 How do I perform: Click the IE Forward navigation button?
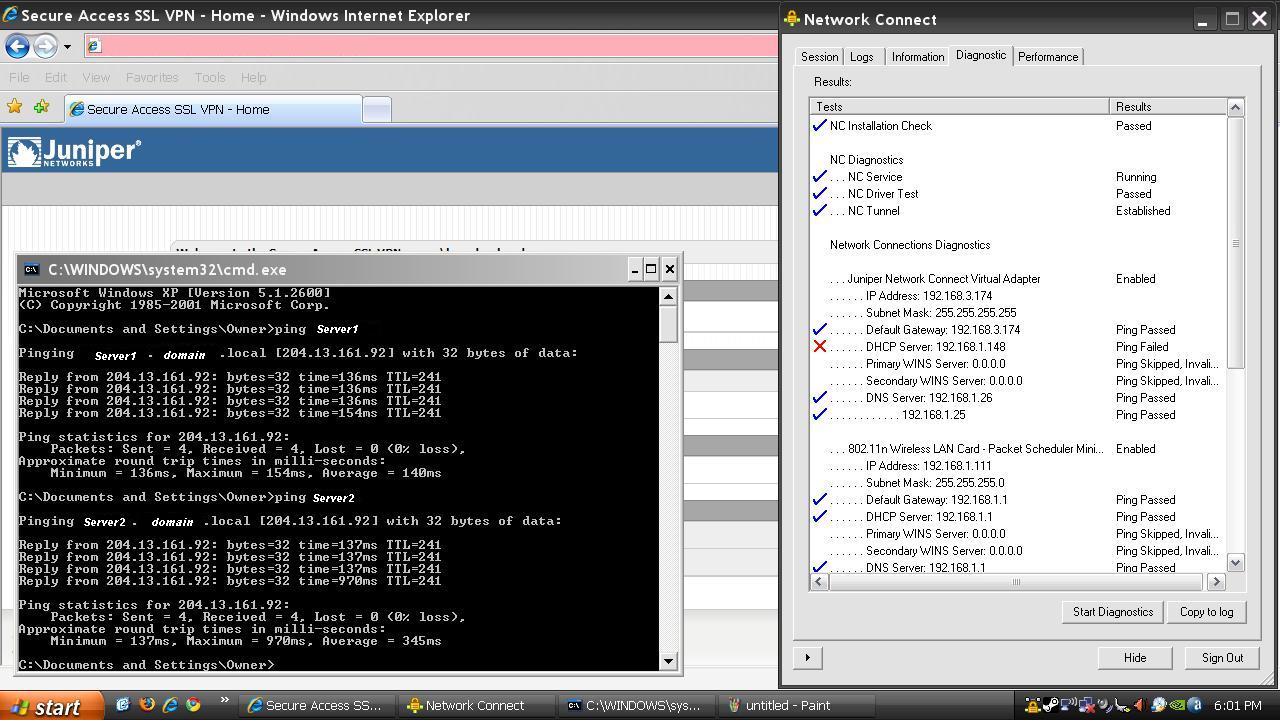click(45, 46)
